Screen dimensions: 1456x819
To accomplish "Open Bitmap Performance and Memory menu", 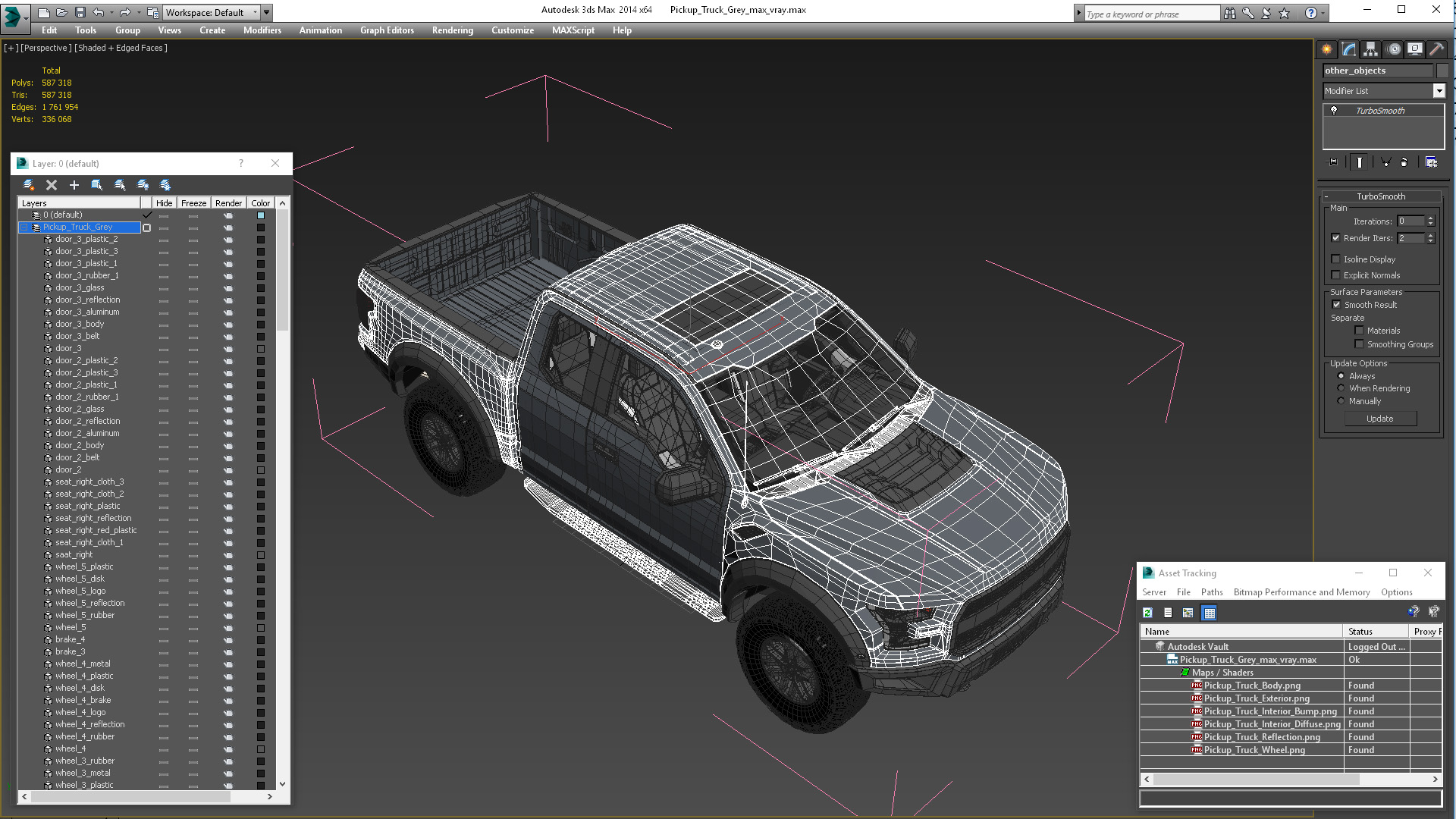I will [x=1301, y=592].
